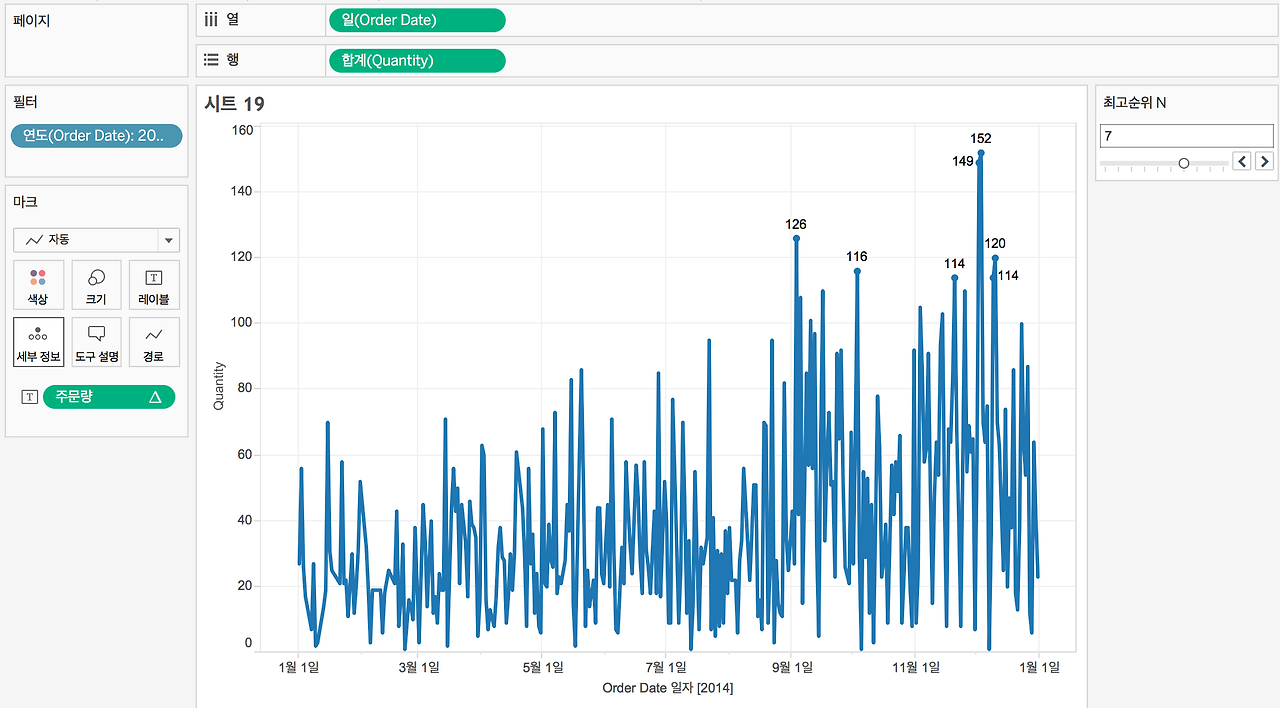
Task: Step 최고순위 N value backward
Action: click(x=1242, y=161)
